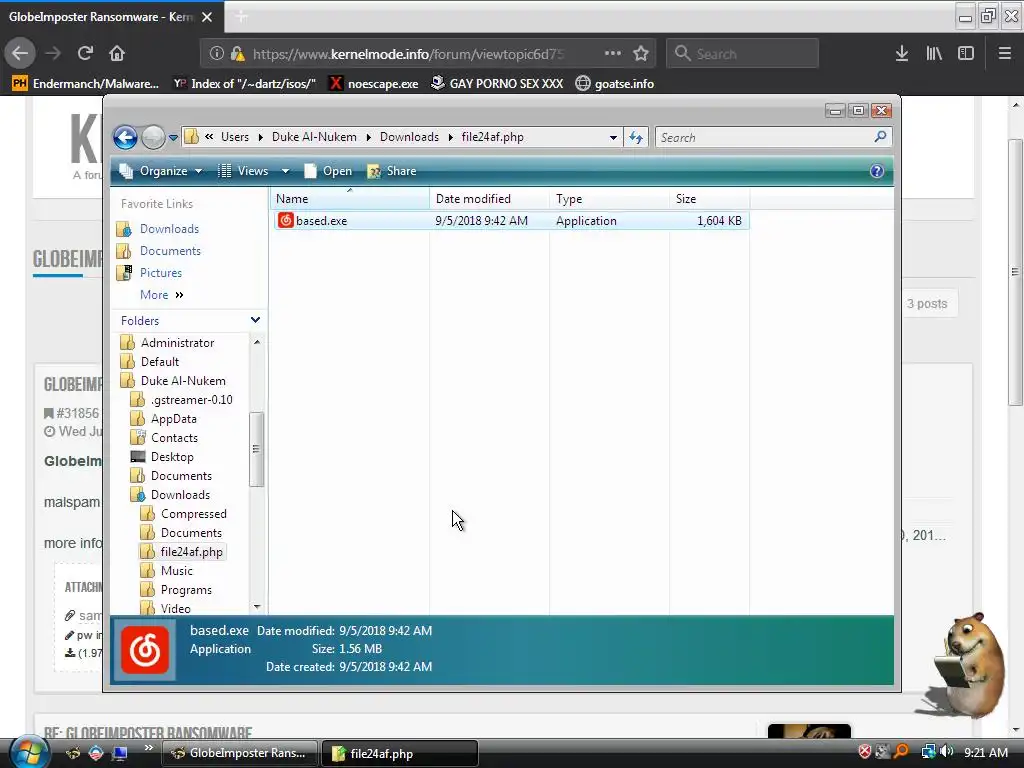Select Administrator folder in tree
The width and height of the screenshot is (1024, 768).
[177, 343]
